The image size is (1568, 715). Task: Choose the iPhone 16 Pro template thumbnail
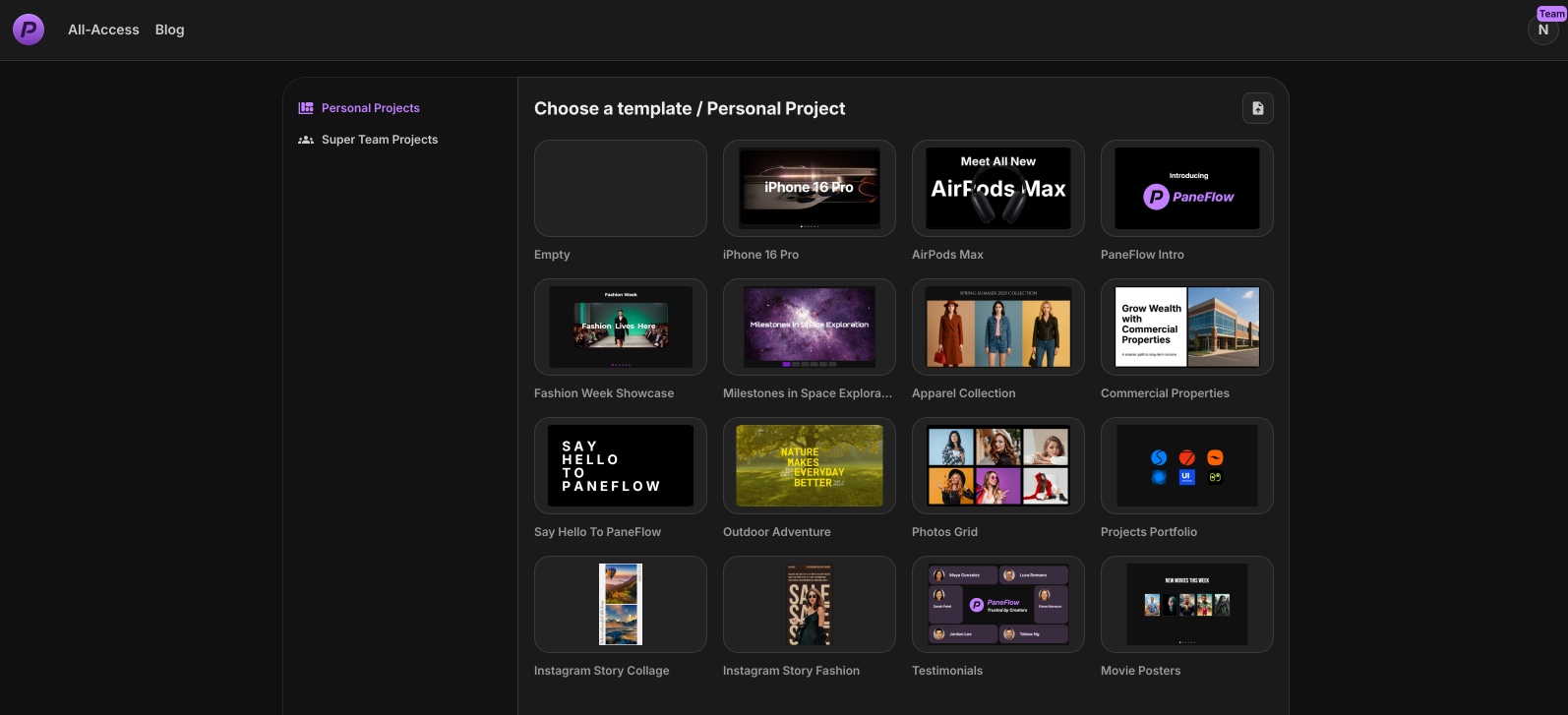(810, 188)
